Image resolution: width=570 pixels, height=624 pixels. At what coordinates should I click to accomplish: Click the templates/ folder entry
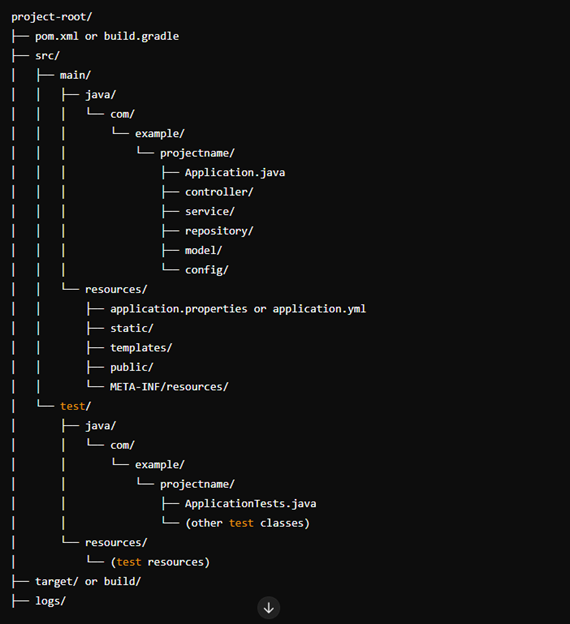[141, 348]
